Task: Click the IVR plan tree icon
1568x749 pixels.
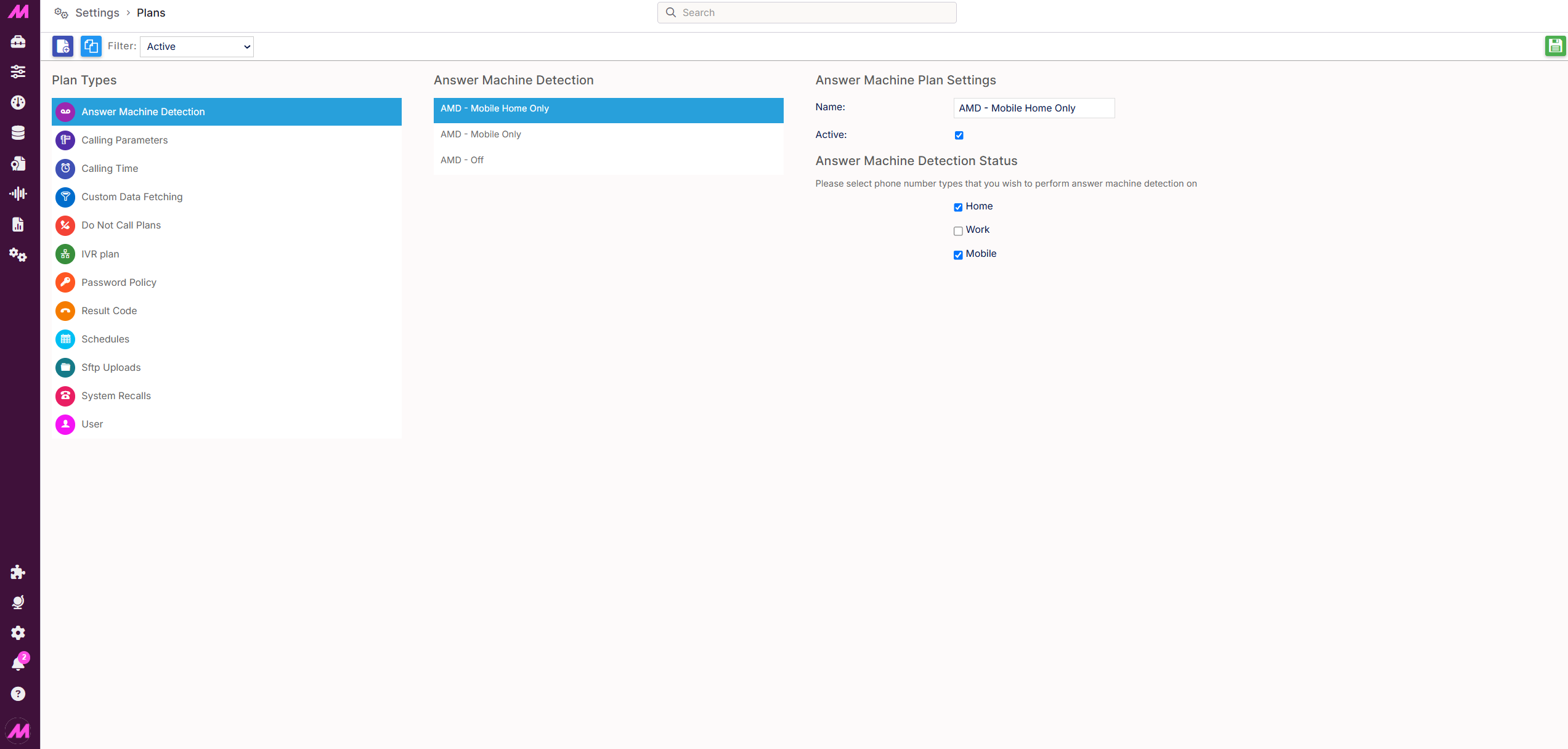Action: pyautogui.click(x=65, y=254)
